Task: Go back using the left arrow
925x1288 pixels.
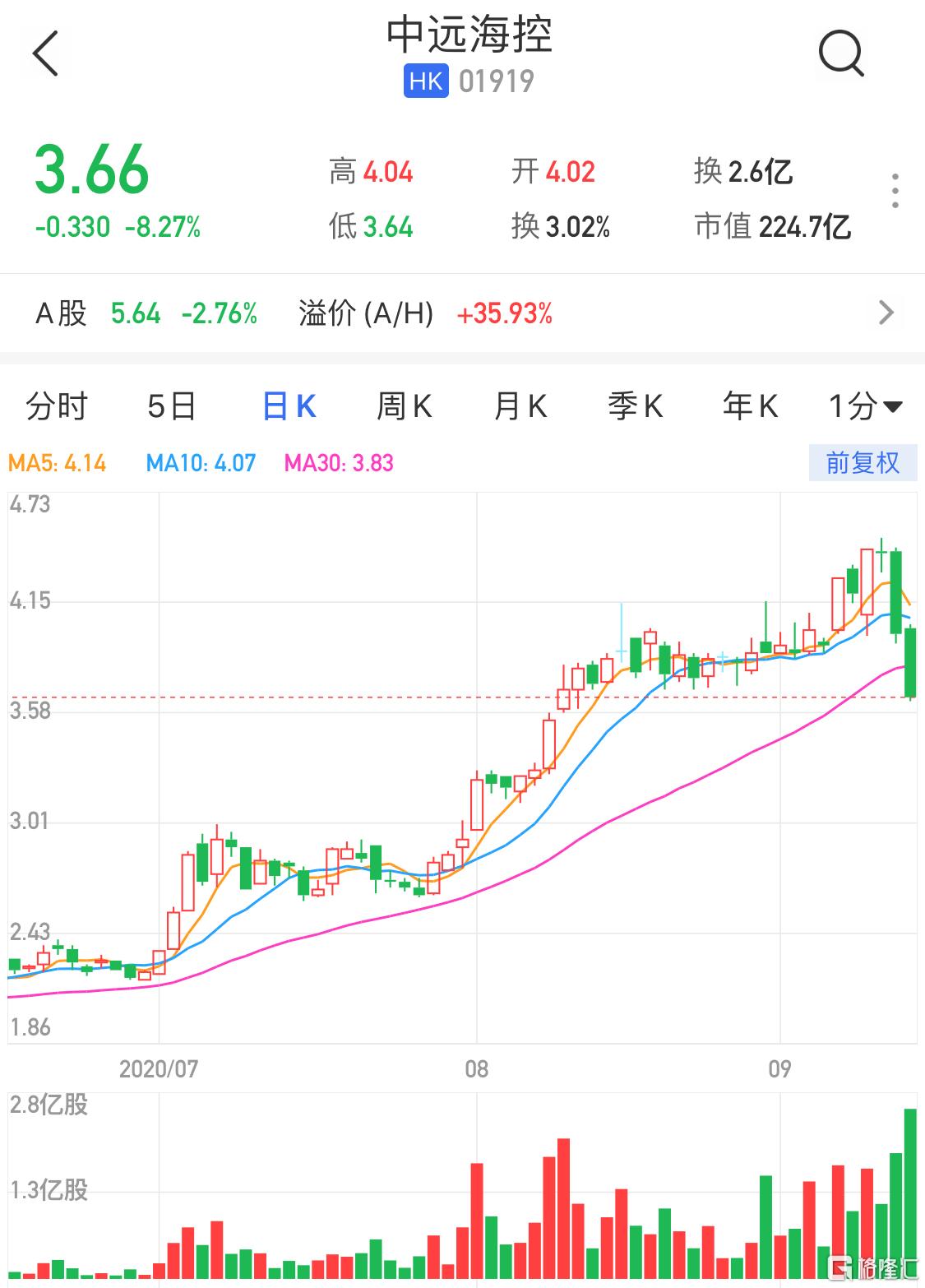Action: pos(46,54)
